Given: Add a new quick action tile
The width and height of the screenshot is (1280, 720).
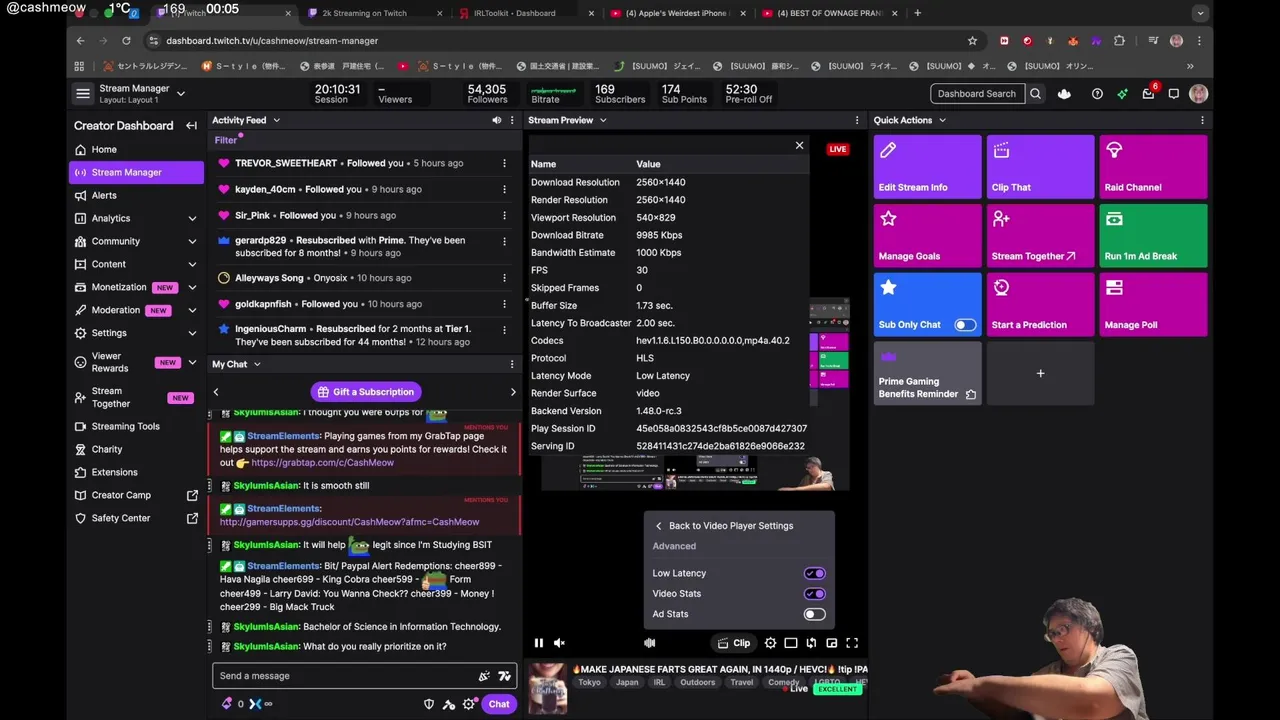Looking at the screenshot, I should [1040, 373].
